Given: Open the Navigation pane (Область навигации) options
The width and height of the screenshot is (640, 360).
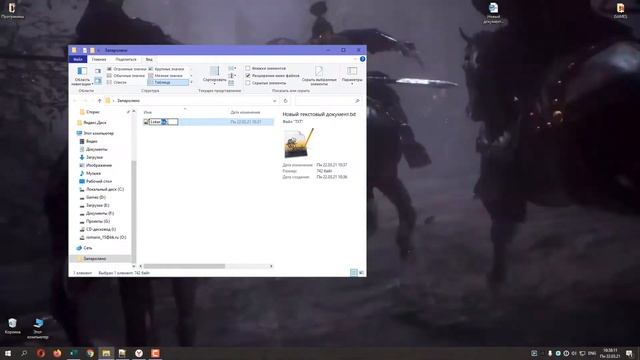Looking at the screenshot, I should [x=82, y=76].
